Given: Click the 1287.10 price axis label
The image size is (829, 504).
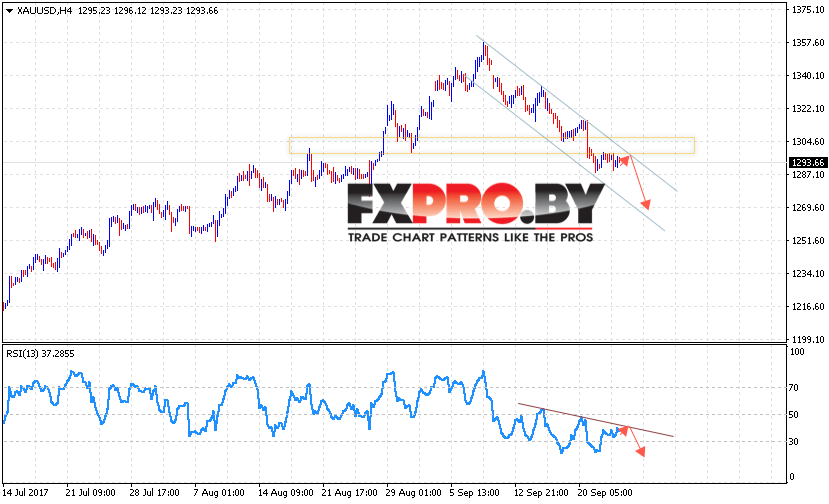Looking at the screenshot, I should (808, 175).
